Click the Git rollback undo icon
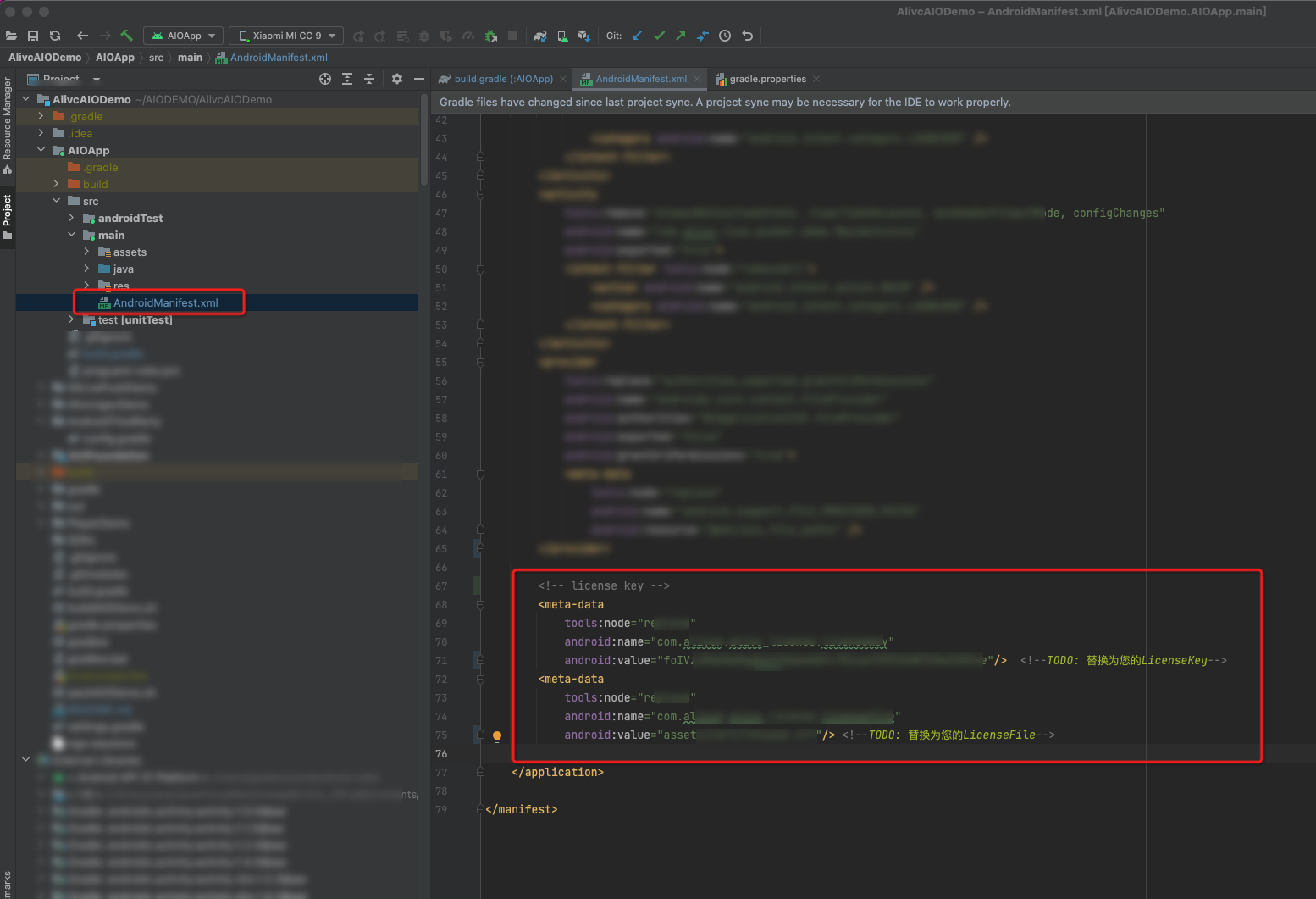Image resolution: width=1316 pixels, height=899 pixels. [747, 36]
